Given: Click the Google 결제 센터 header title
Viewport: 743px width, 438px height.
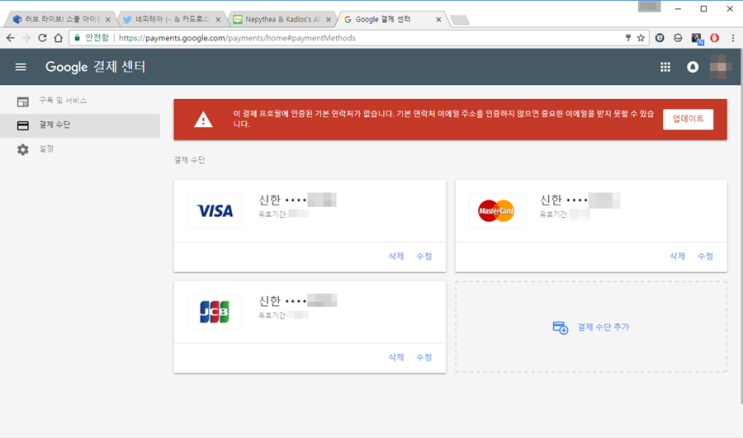Looking at the screenshot, I should click(95, 67).
